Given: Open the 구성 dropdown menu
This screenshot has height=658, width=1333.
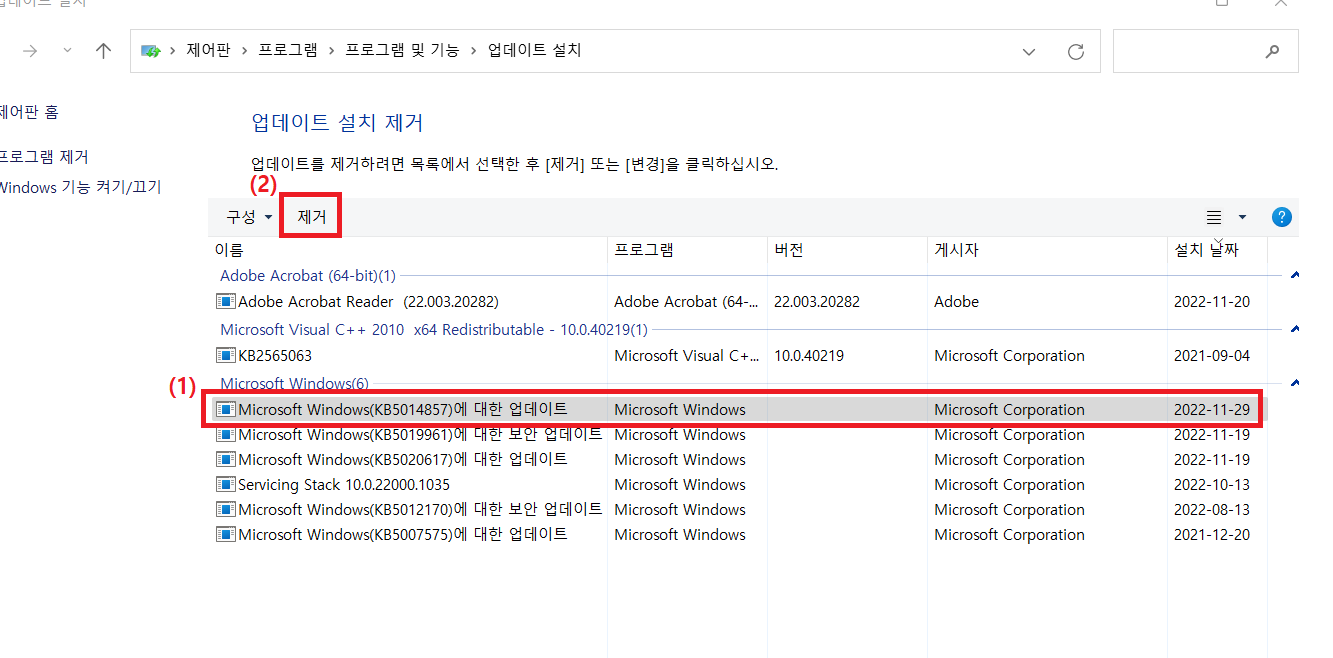Looking at the screenshot, I should click(249, 217).
